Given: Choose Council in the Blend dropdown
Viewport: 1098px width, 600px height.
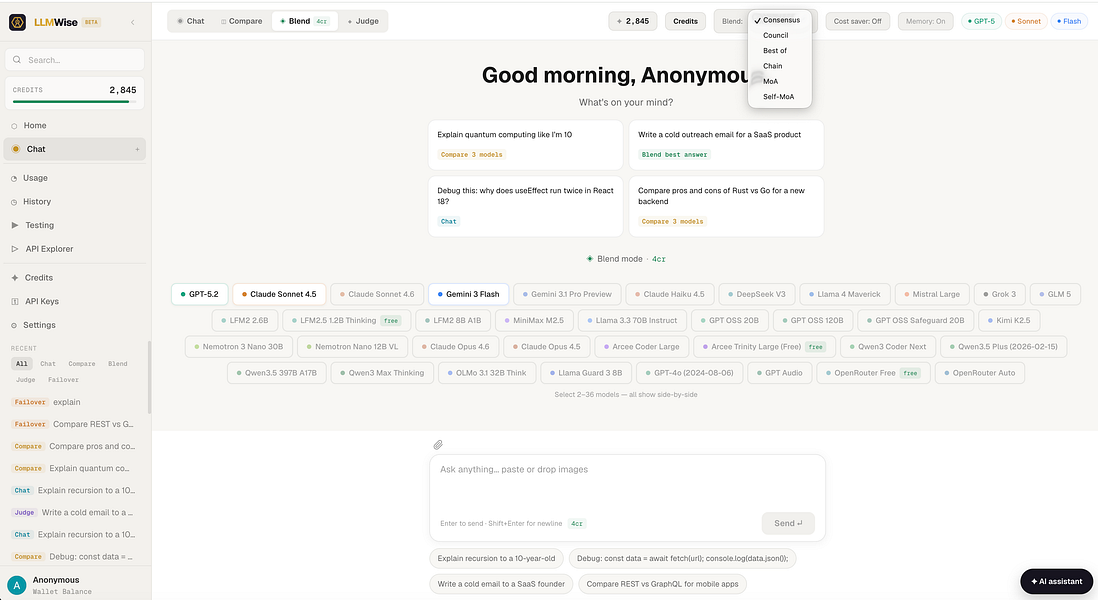Looking at the screenshot, I should coord(779,35).
